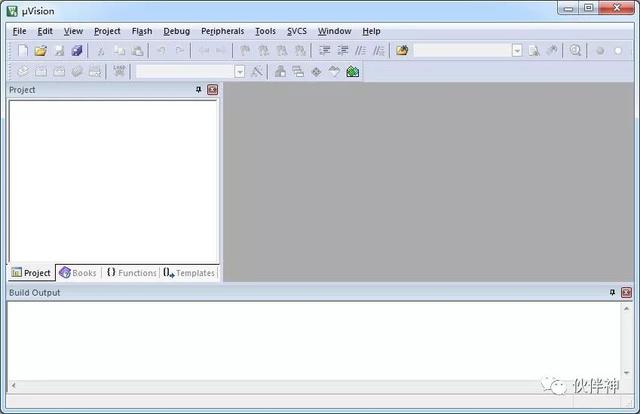The width and height of the screenshot is (640, 414).
Task: Select the Templates tab
Action: click(x=189, y=273)
